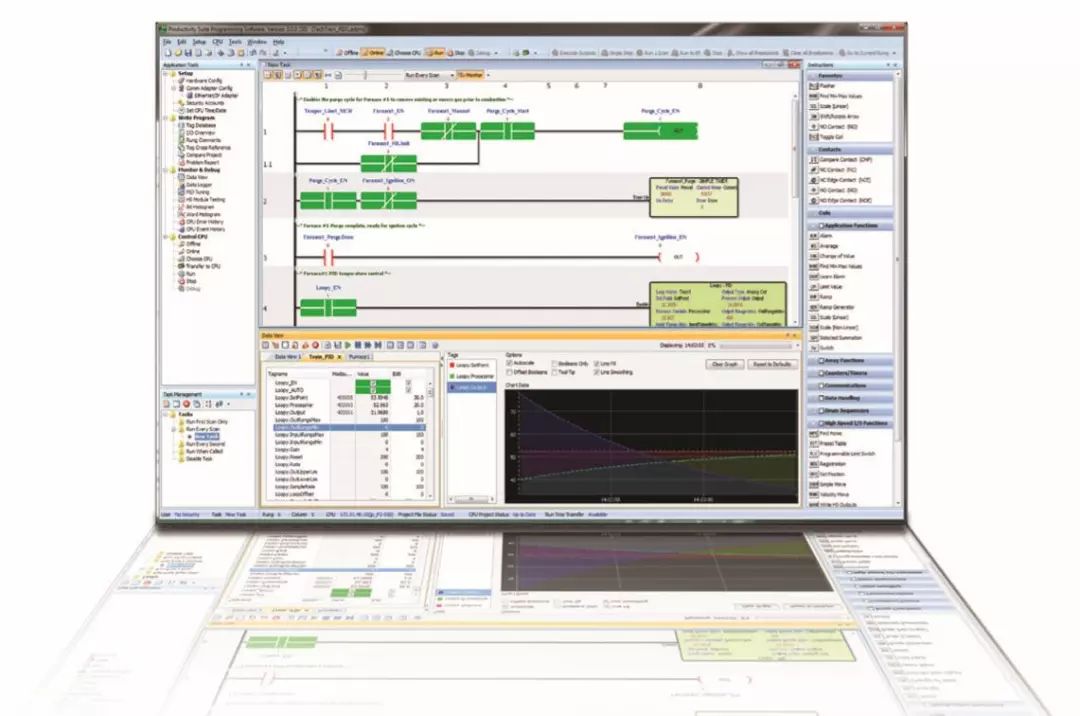This screenshot has height=716, width=1080.
Task: Open Tag Database in Application Tools tree
Action: 197,125
